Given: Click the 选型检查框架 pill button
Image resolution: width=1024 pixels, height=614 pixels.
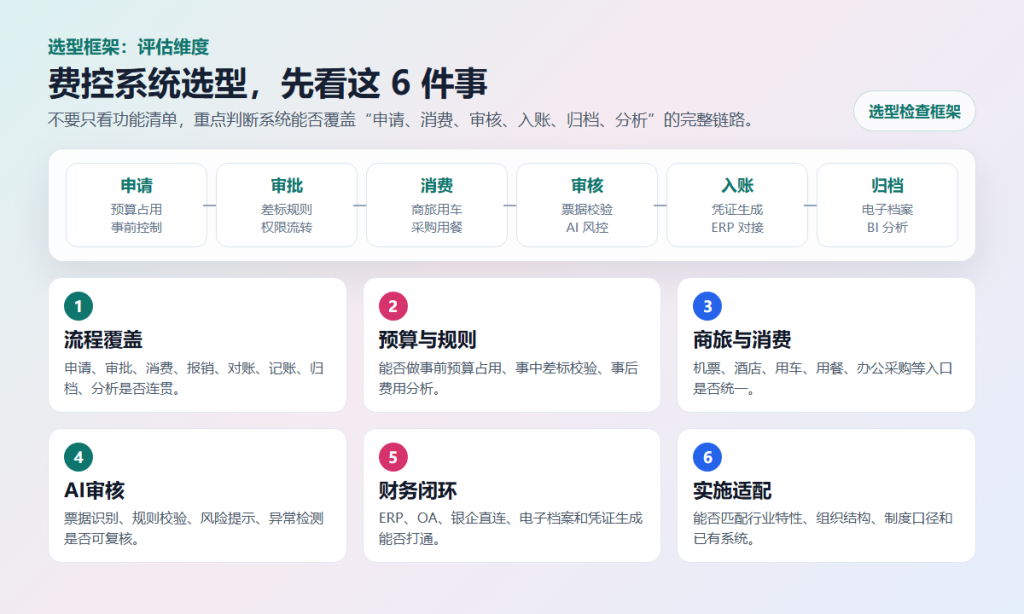Looking at the screenshot, I should click(x=914, y=111).
